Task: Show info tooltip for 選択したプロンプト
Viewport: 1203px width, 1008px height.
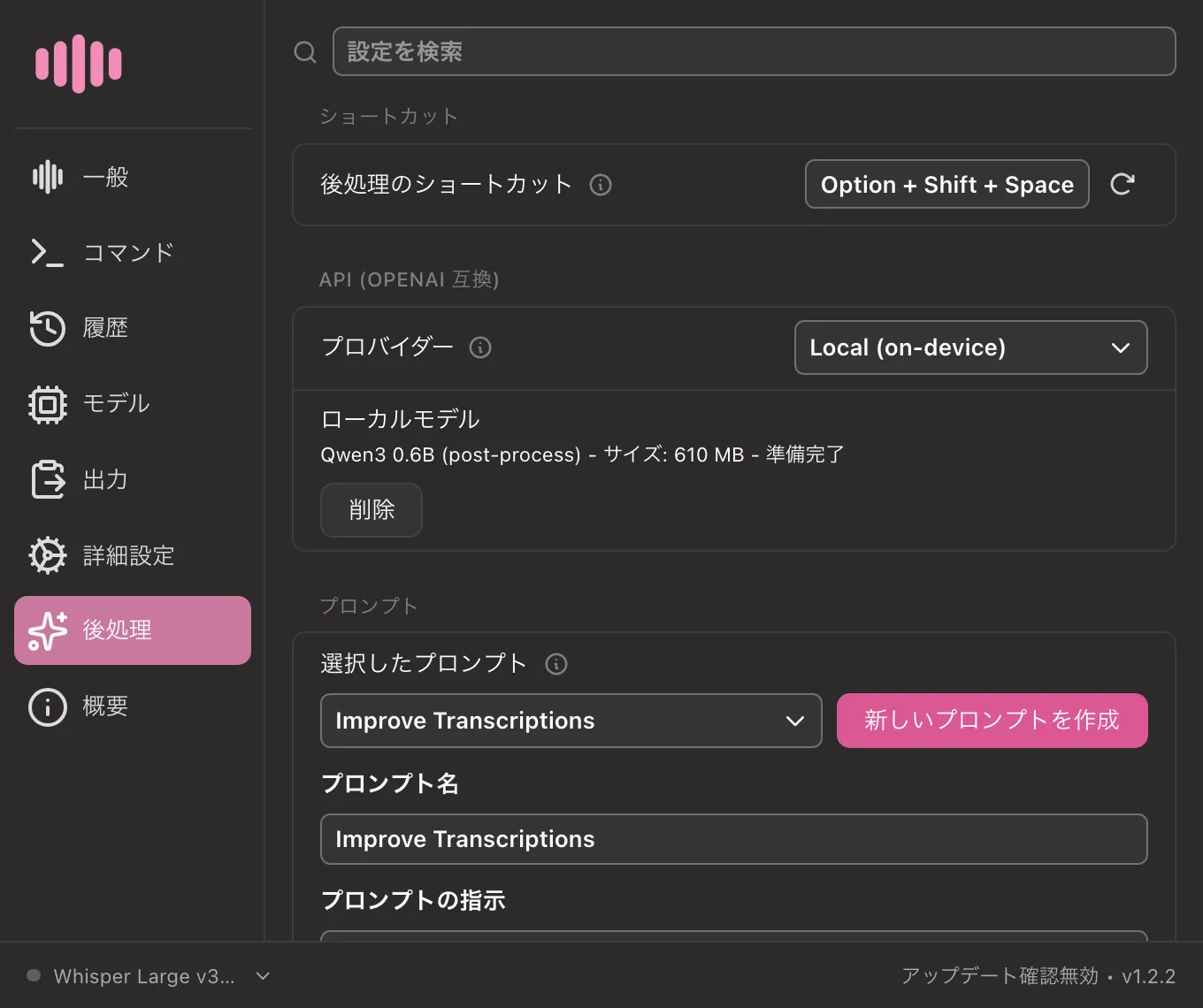Action: 556,664
